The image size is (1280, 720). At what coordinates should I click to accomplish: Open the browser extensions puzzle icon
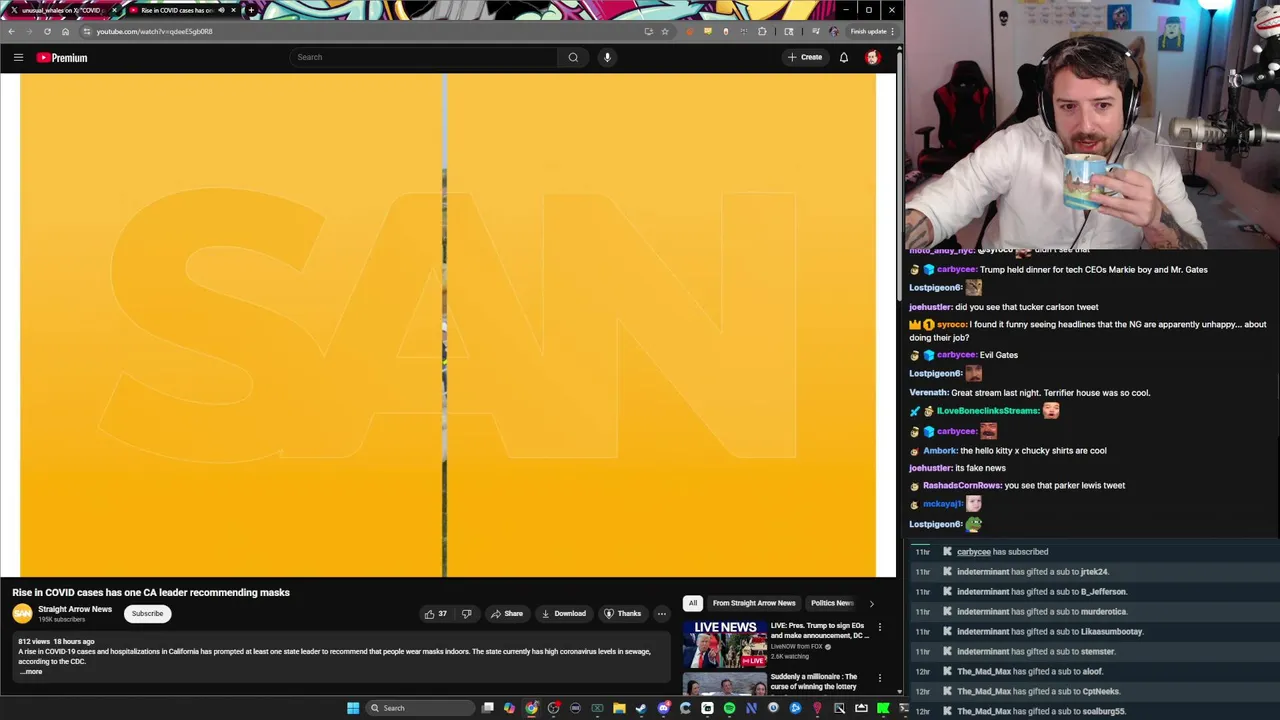[x=763, y=31]
